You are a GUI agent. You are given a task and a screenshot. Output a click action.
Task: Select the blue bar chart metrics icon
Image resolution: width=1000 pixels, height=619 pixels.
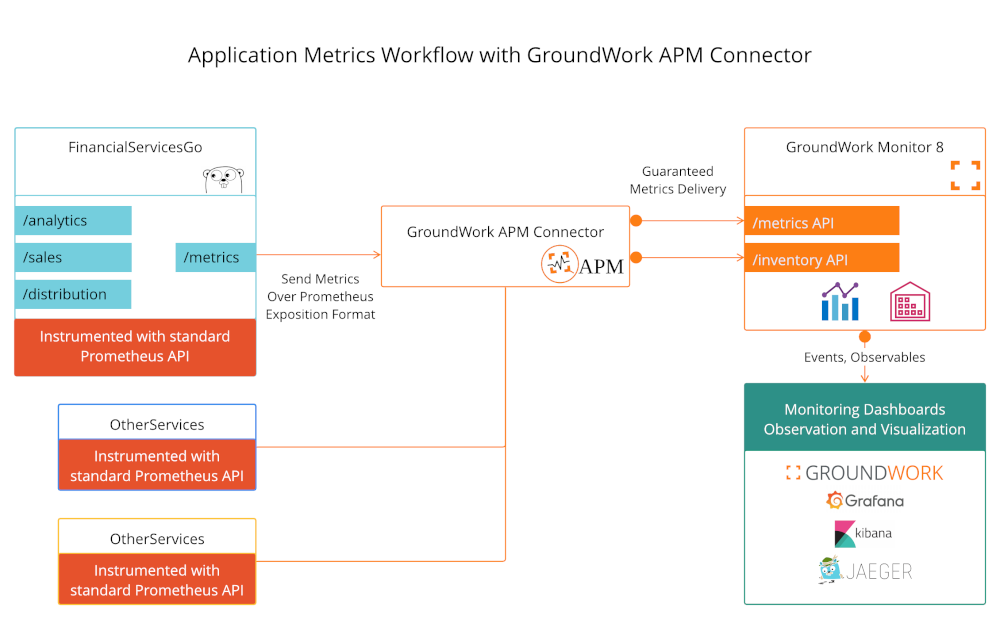click(840, 301)
